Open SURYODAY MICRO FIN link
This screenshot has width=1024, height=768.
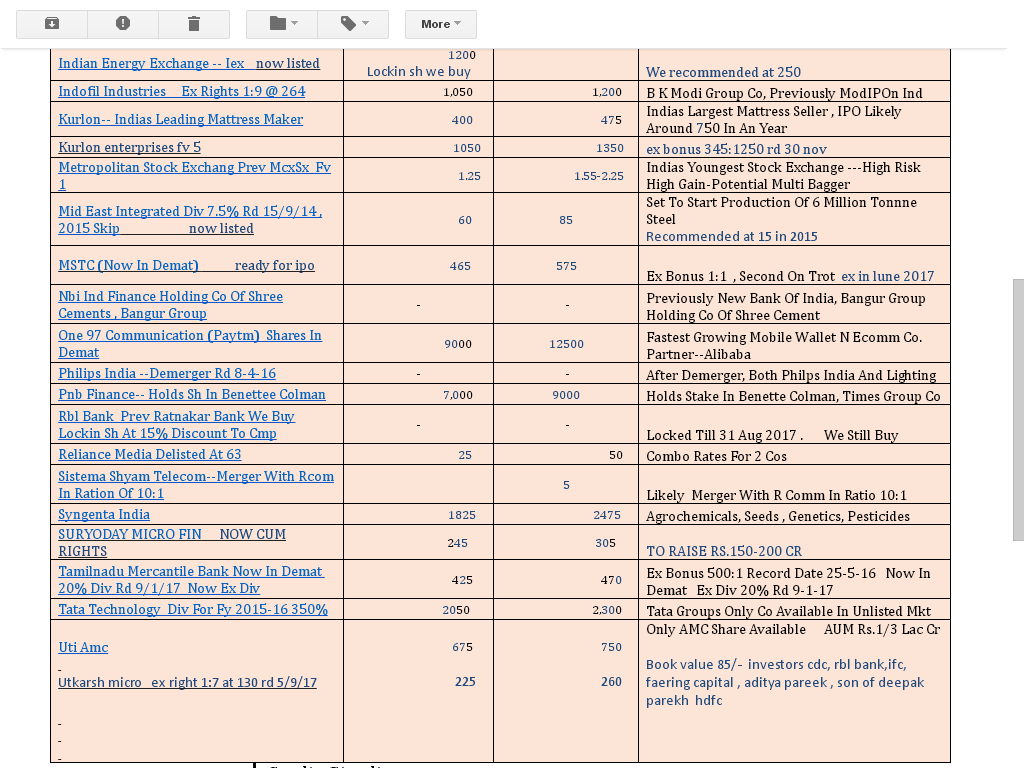pyautogui.click(x=172, y=543)
